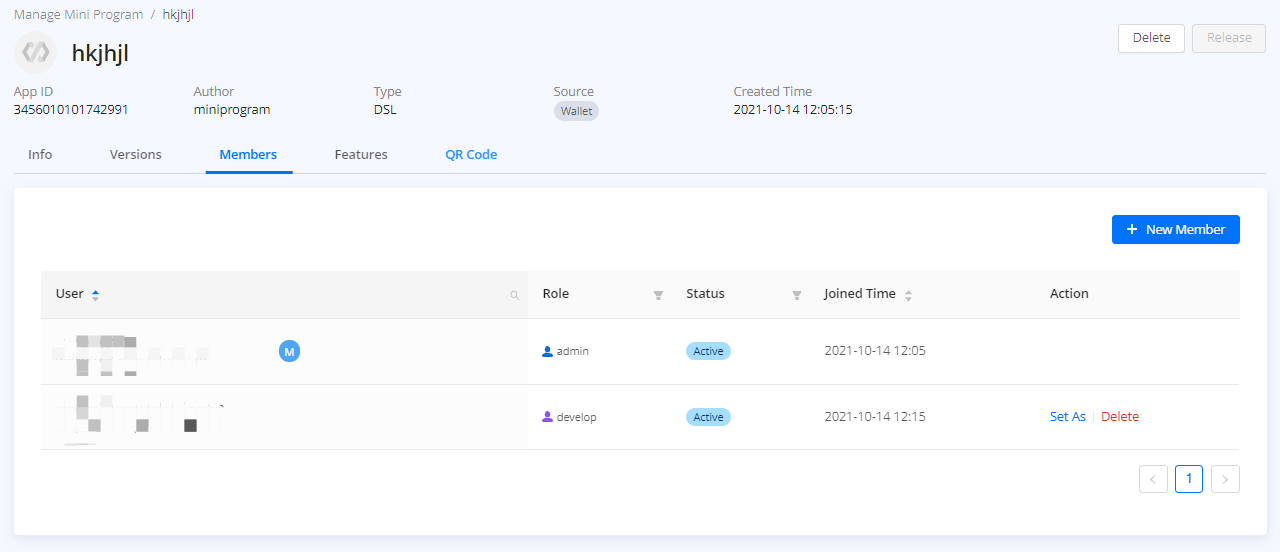Open the Role column filter icon
Image resolution: width=1280 pixels, height=552 pixels.
[658, 295]
